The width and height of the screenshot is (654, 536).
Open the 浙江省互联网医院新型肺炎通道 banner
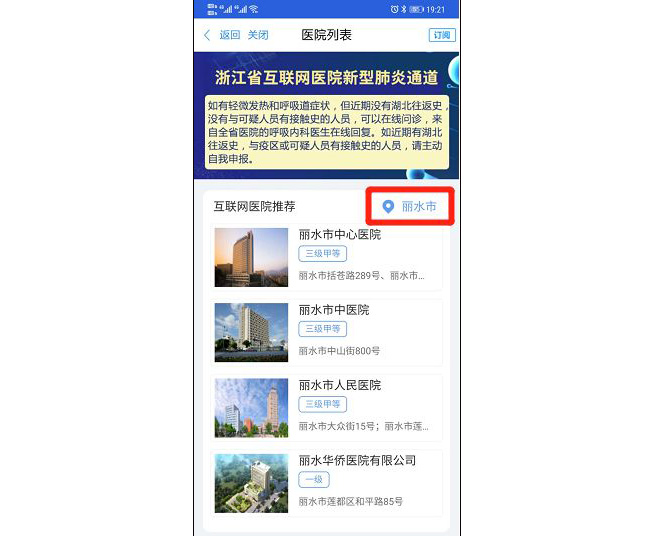(x=326, y=115)
